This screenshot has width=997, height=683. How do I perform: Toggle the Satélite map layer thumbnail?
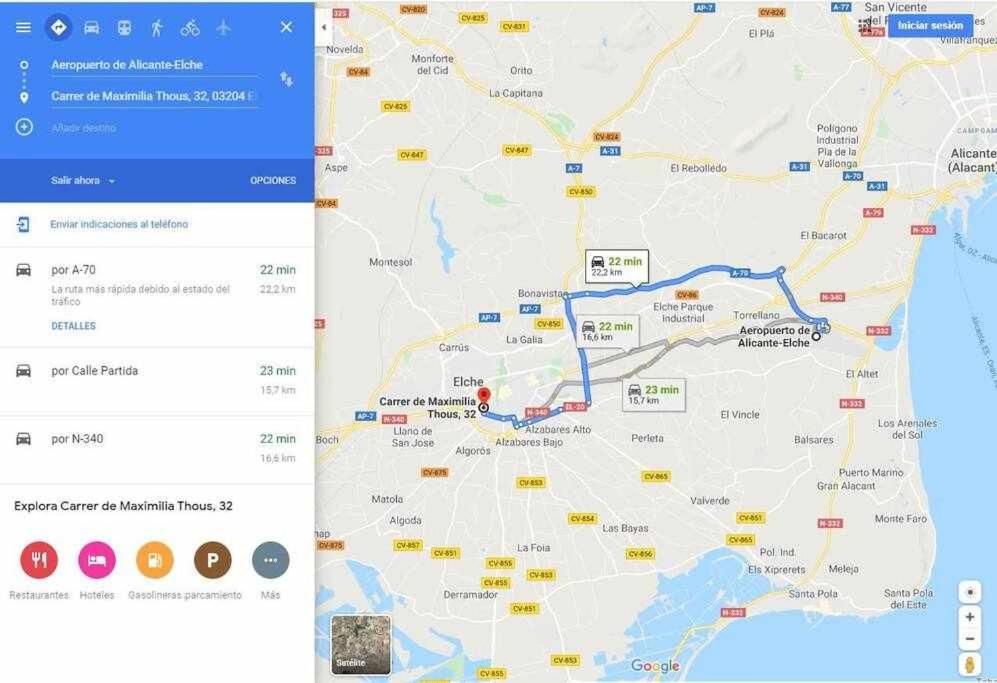coord(361,644)
